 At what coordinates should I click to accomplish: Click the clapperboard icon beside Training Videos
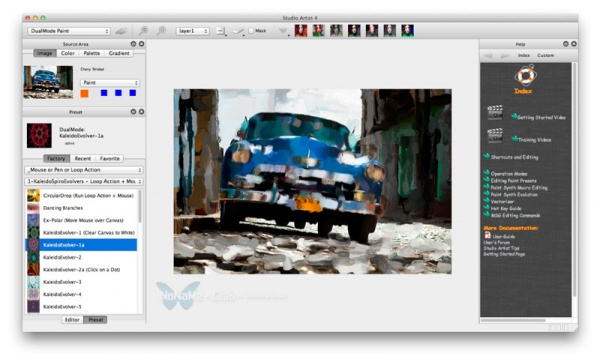(x=495, y=136)
